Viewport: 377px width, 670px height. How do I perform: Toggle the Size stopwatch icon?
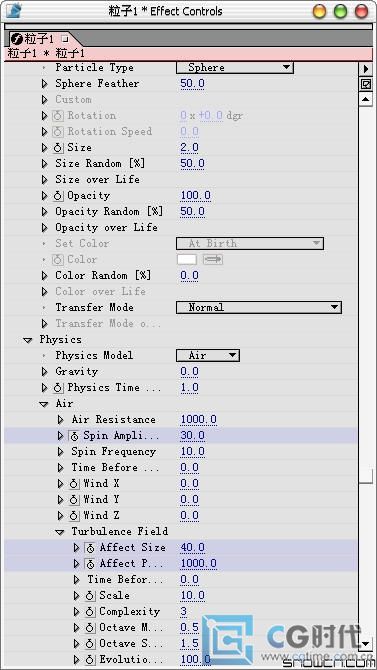coord(58,148)
